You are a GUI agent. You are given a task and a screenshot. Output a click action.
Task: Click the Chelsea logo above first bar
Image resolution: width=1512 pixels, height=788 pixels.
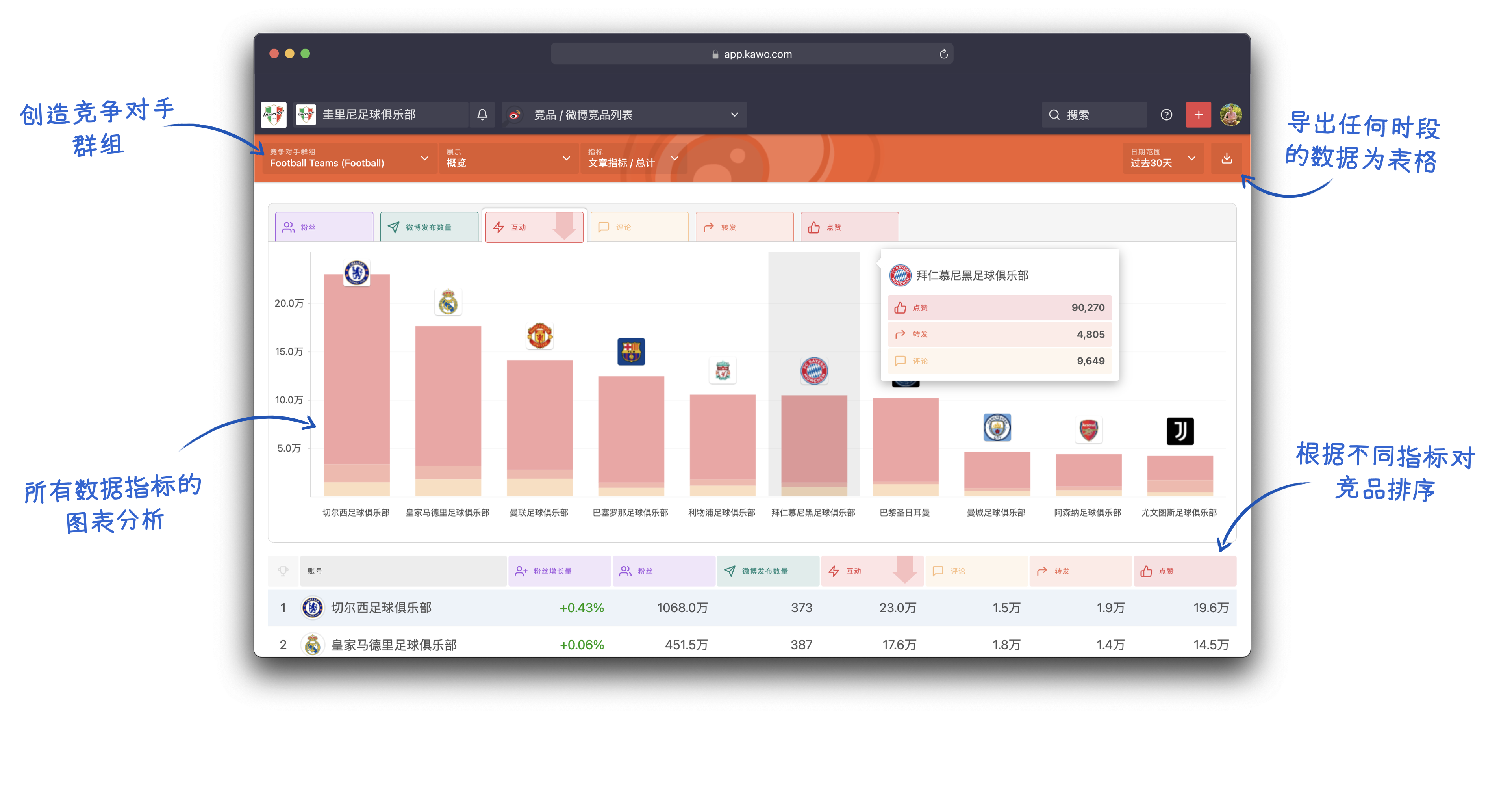click(356, 273)
